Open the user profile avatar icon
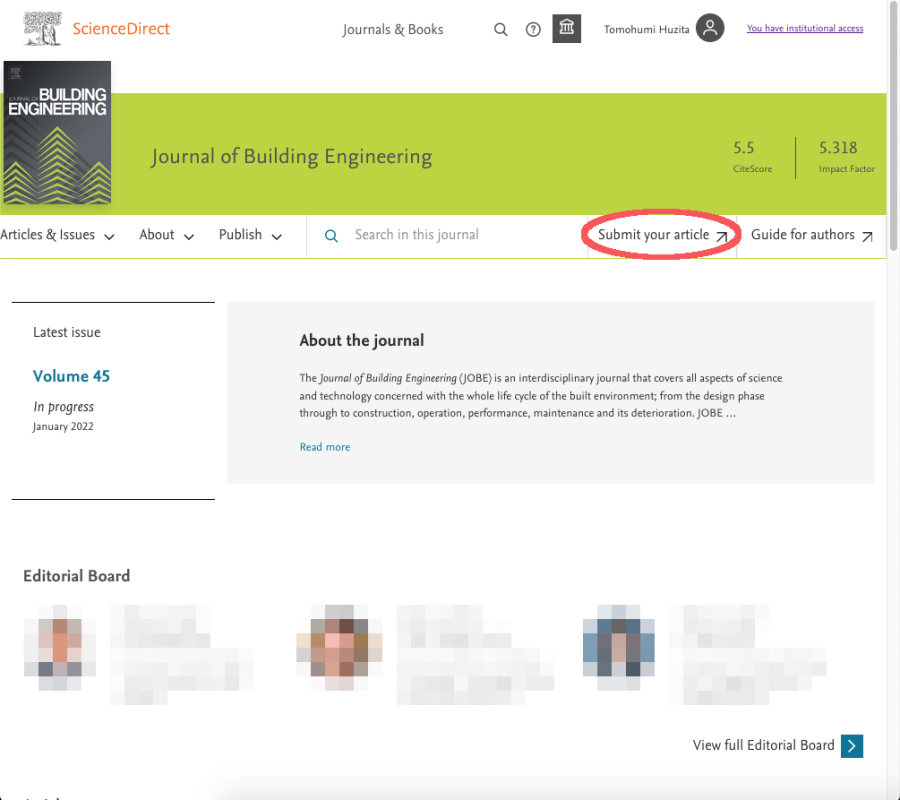Screen dimensions: 900x800 [x=710, y=28]
